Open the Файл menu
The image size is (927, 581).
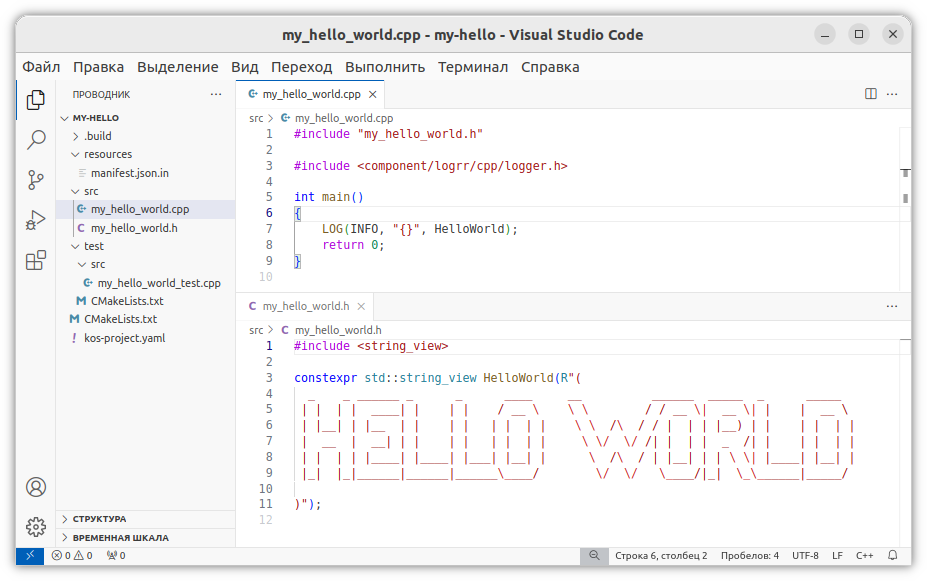(x=41, y=67)
